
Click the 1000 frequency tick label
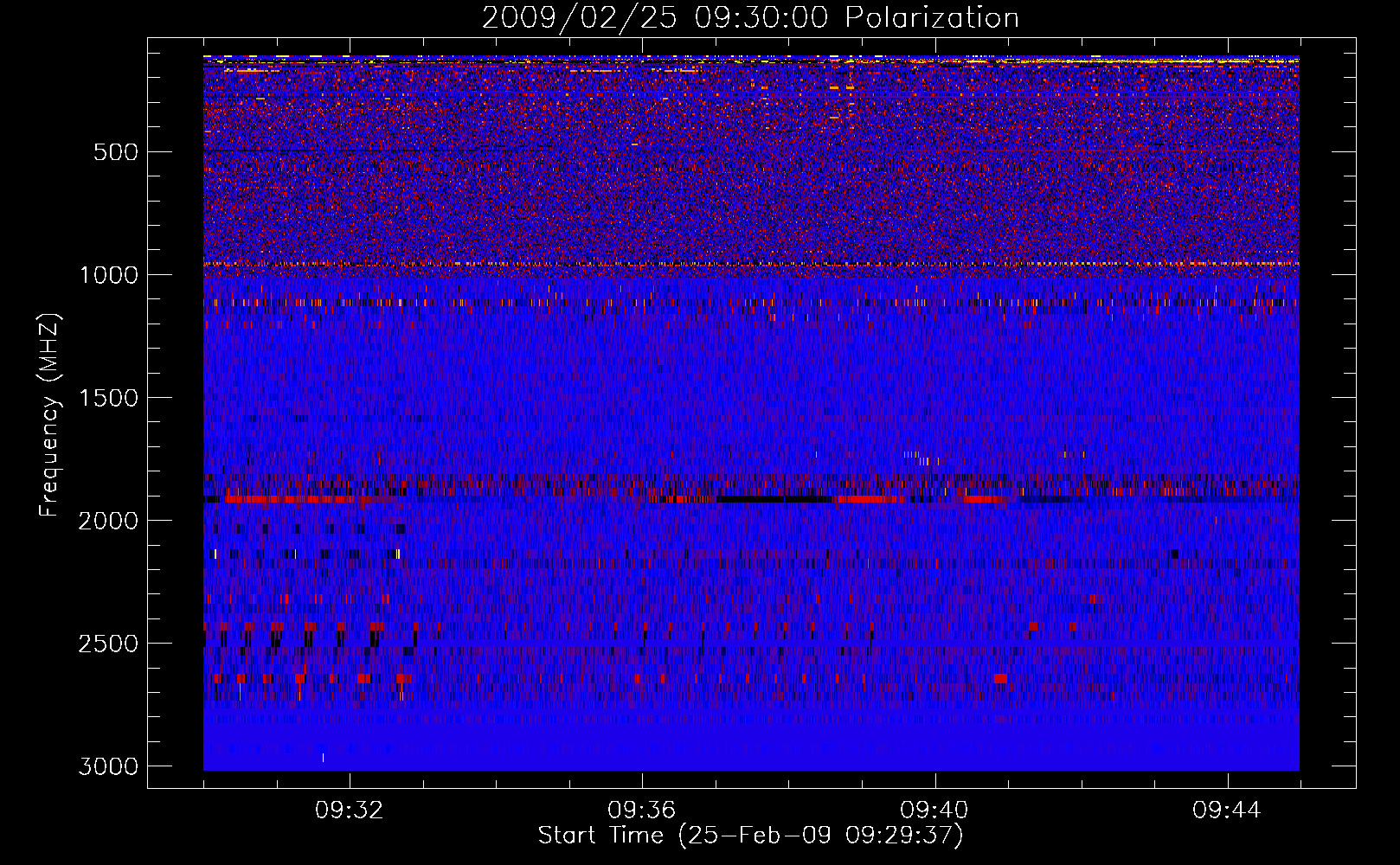point(108,275)
